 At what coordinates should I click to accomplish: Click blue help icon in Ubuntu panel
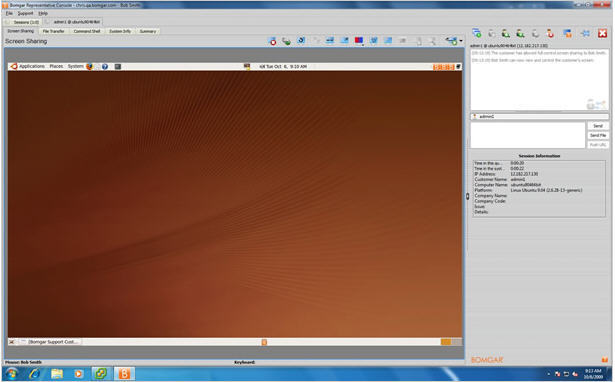pos(105,67)
